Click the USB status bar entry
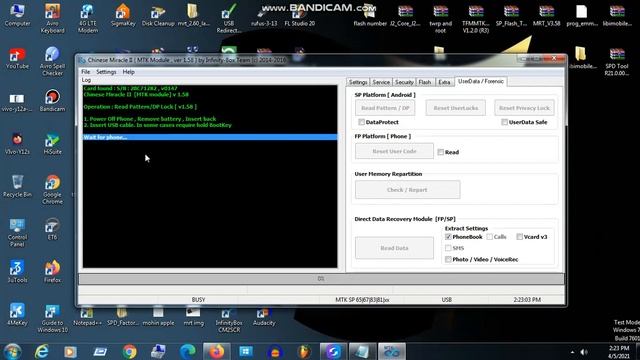Screen dimensions: 640x360 pos(447,300)
